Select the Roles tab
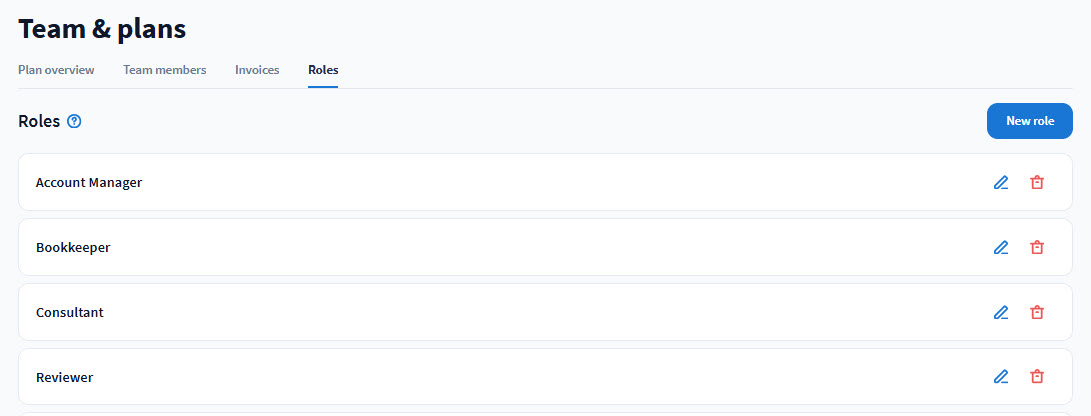Image resolution: width=1091 pixels, height=416 pixels. pyautogui.click(x=323, y=70)
